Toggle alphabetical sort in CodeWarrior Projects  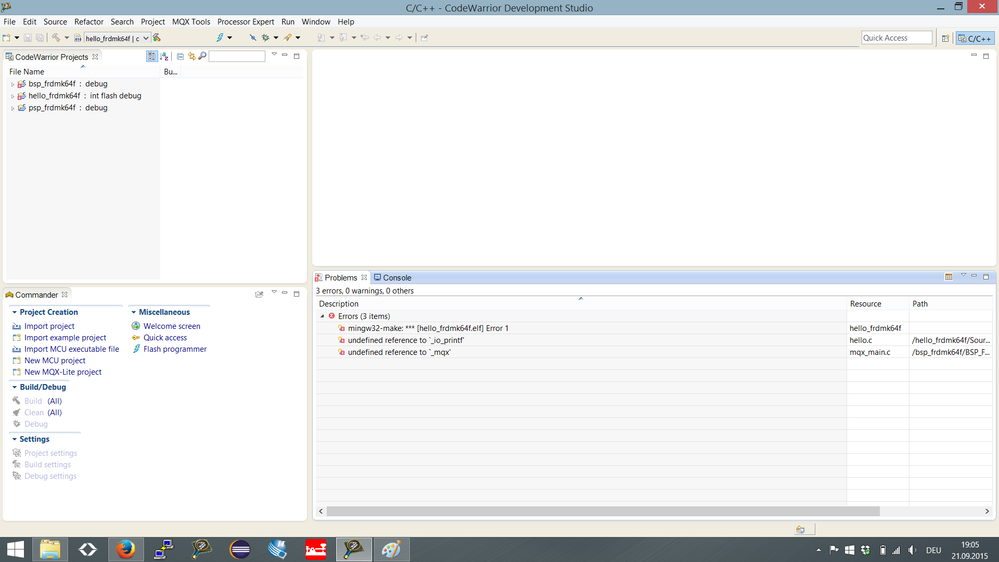click(x=164, y=56)
